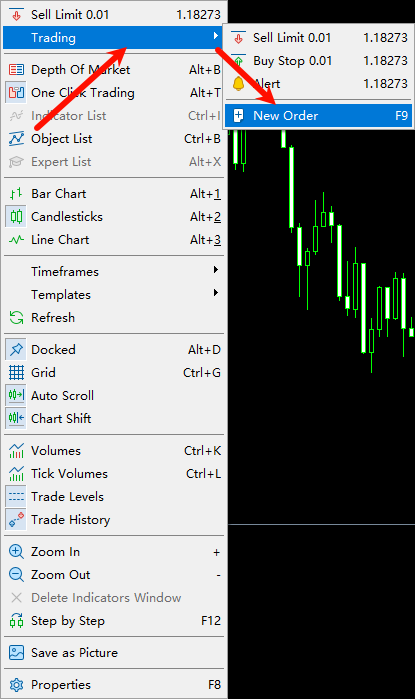Open the Depth Of Market icon
Viewport: 415px width, 699px height.
[x=16, y=70]
